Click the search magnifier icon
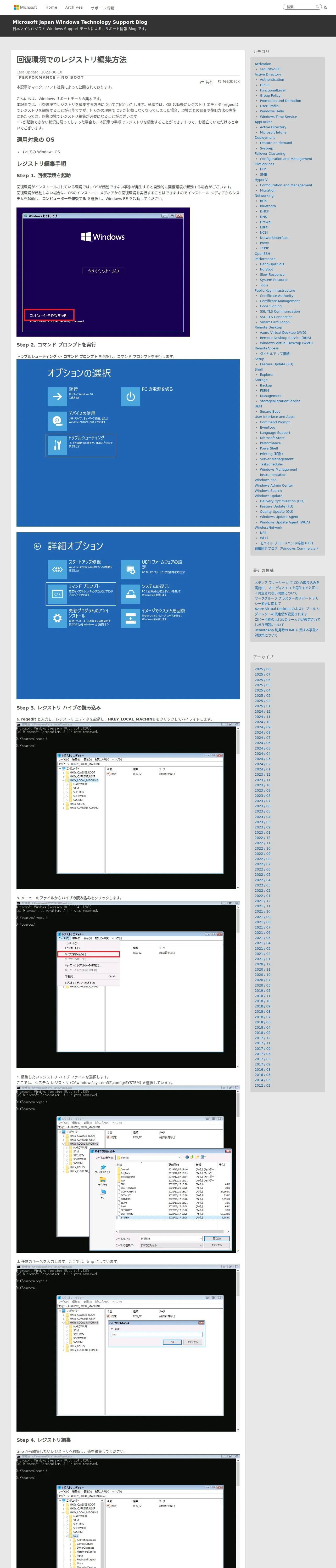This screenshot has width=336, height=1568. 317,7
